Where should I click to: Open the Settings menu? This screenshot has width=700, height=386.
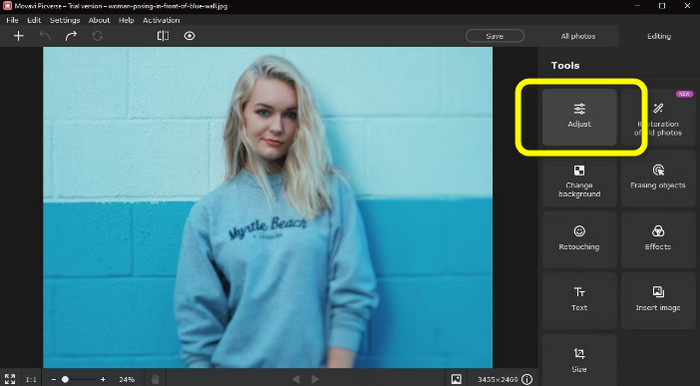pyautogui.click(x=65, y=20)
